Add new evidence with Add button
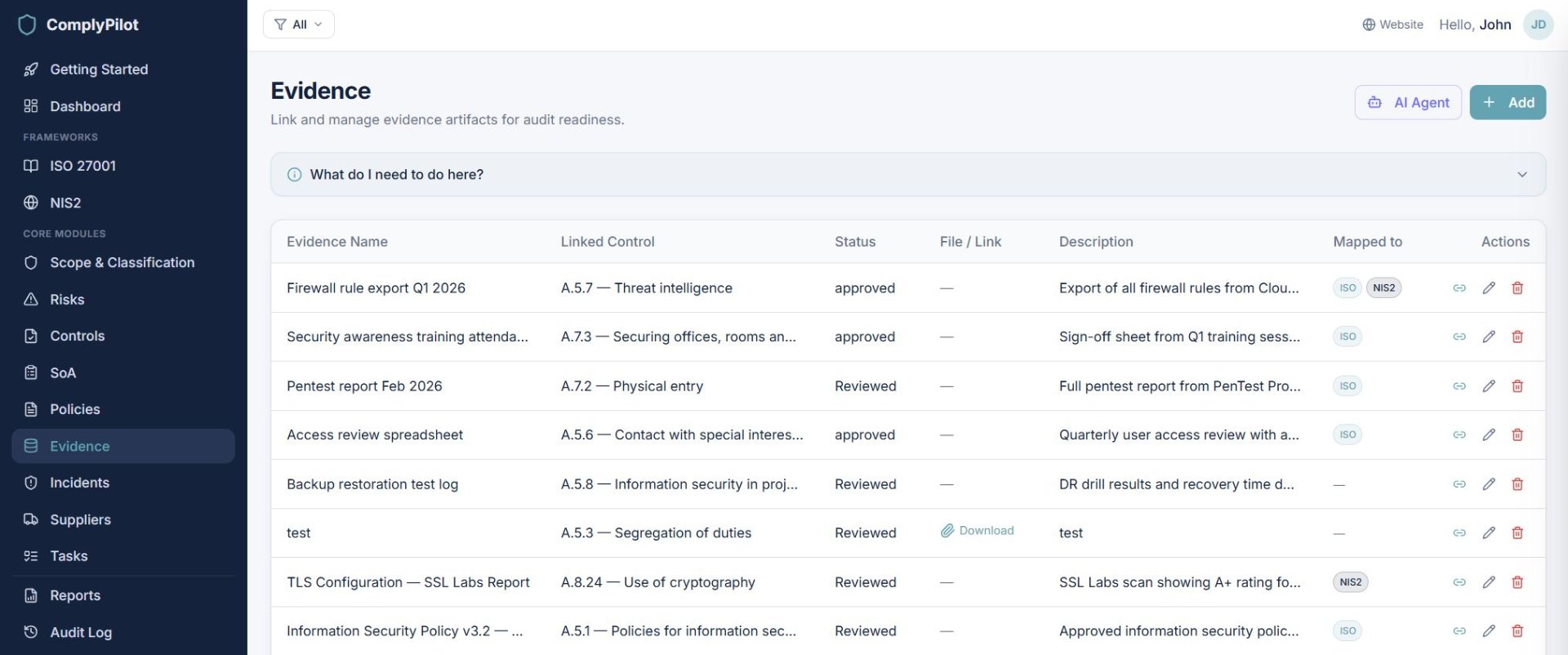The width and height of the screenshot is (1568, 655). pyautogui.click(x=1508, y=103)
